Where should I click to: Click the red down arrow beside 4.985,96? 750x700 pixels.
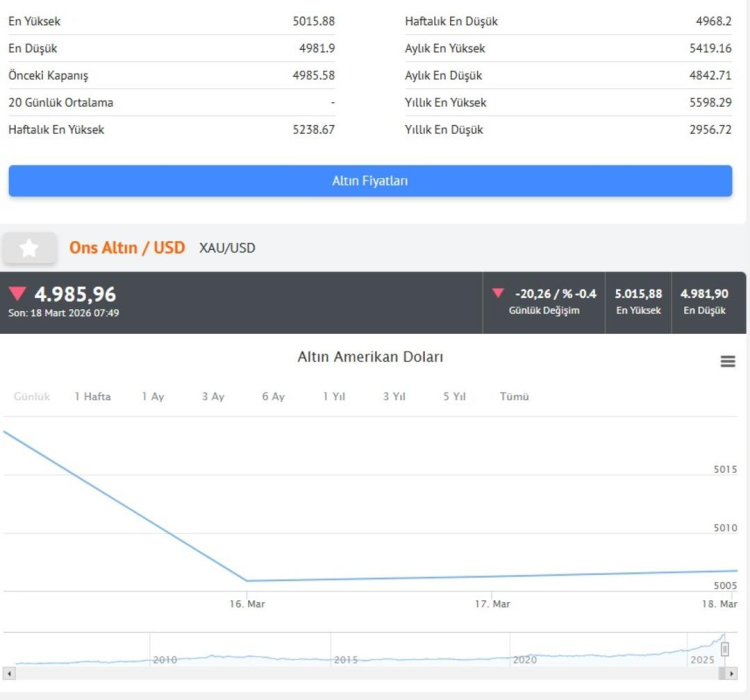(x=17, y=294)
